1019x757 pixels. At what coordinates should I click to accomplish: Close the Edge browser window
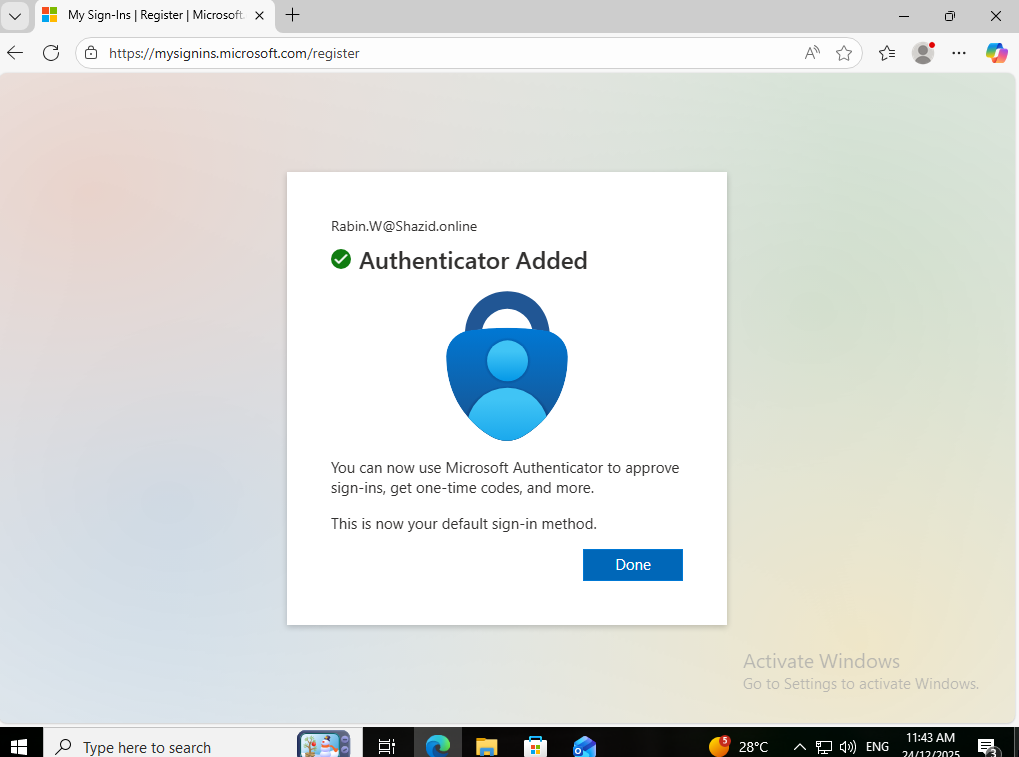coord(996,16)
